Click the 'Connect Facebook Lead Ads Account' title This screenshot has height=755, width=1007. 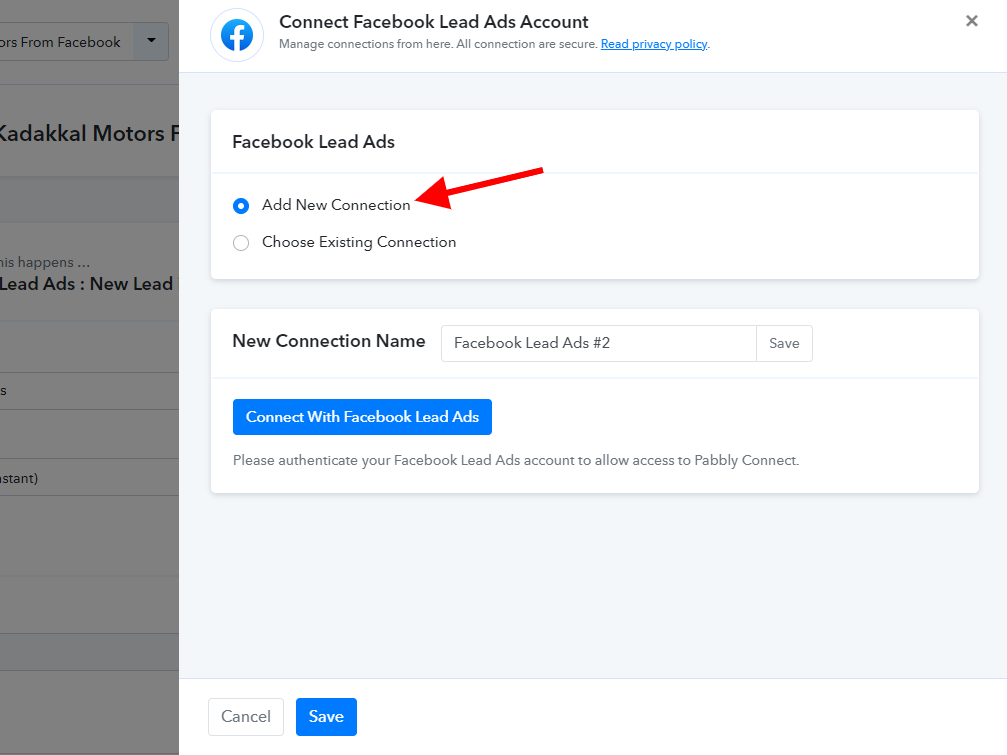click(x=433, y=22)
